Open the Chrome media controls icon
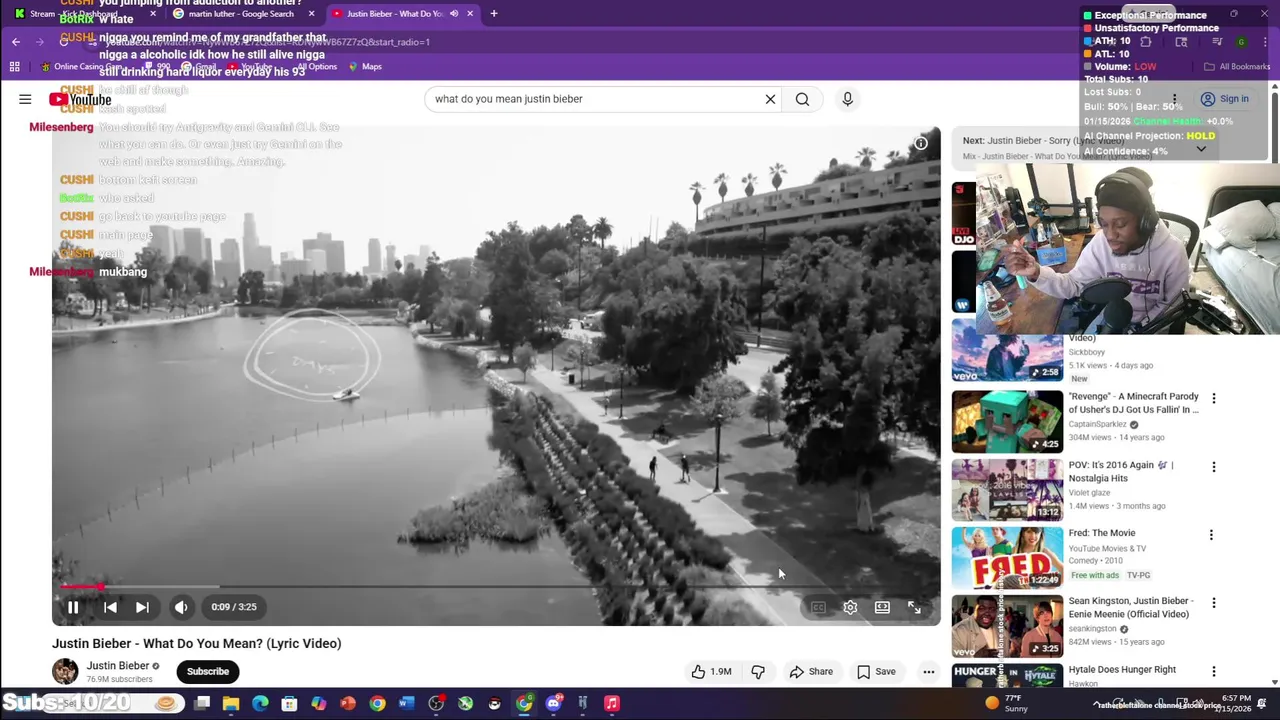Image resolution: width=1280 pixels, height=720 pixels. click(1217, 42)
